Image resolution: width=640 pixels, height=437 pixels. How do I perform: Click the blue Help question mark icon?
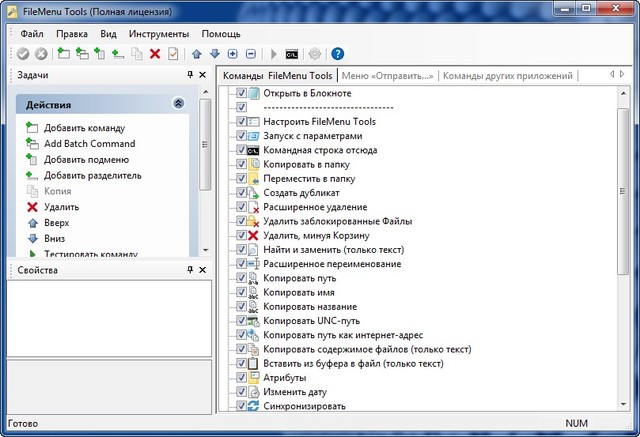pyautogui.click(x=337, y=53)
